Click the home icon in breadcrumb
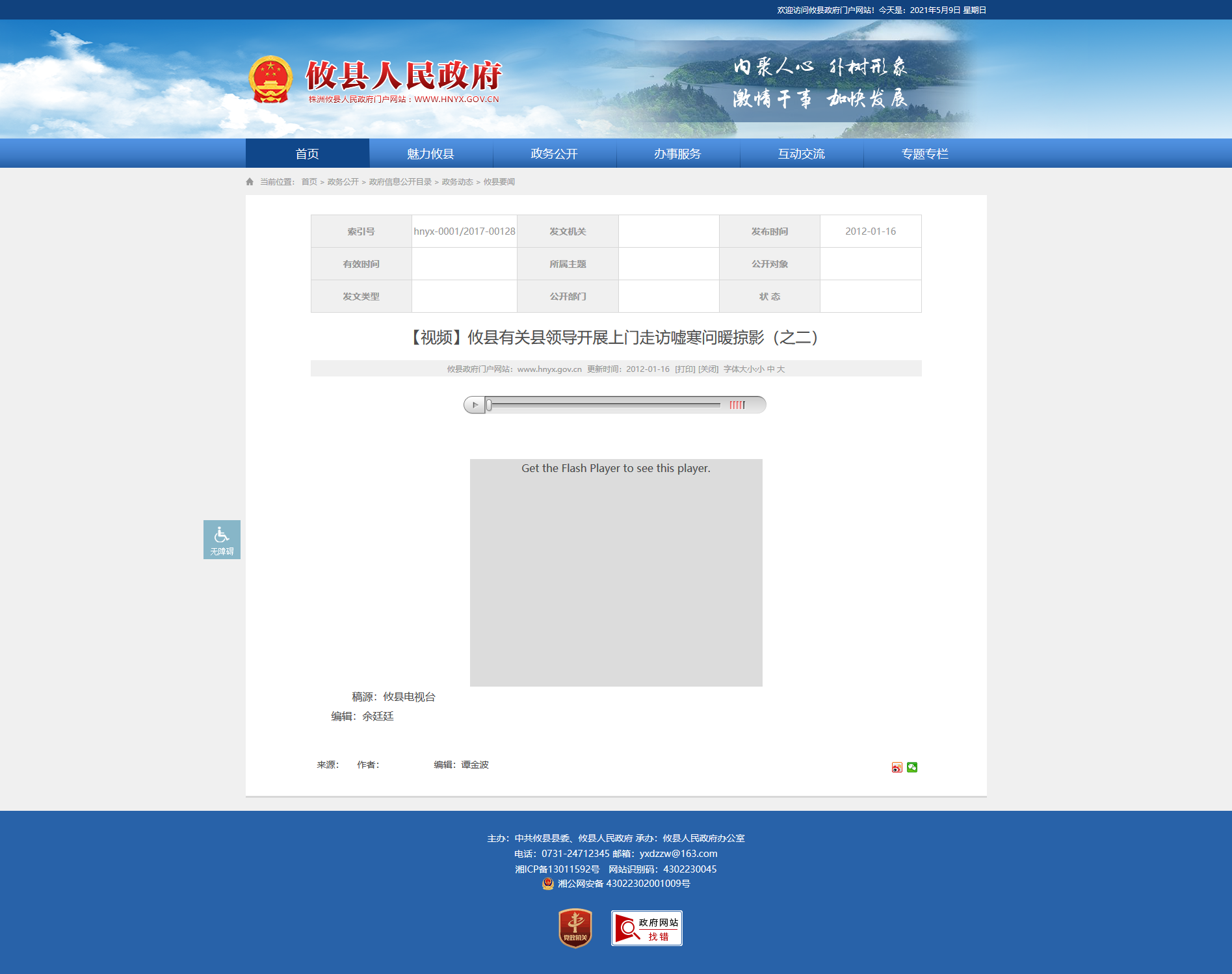 click(x=250, y=181)
